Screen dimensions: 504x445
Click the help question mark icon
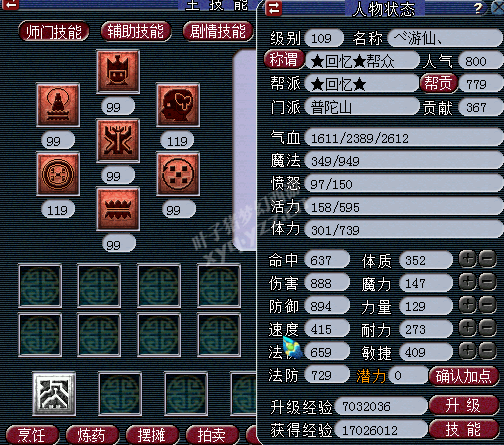tap(478, 8)
